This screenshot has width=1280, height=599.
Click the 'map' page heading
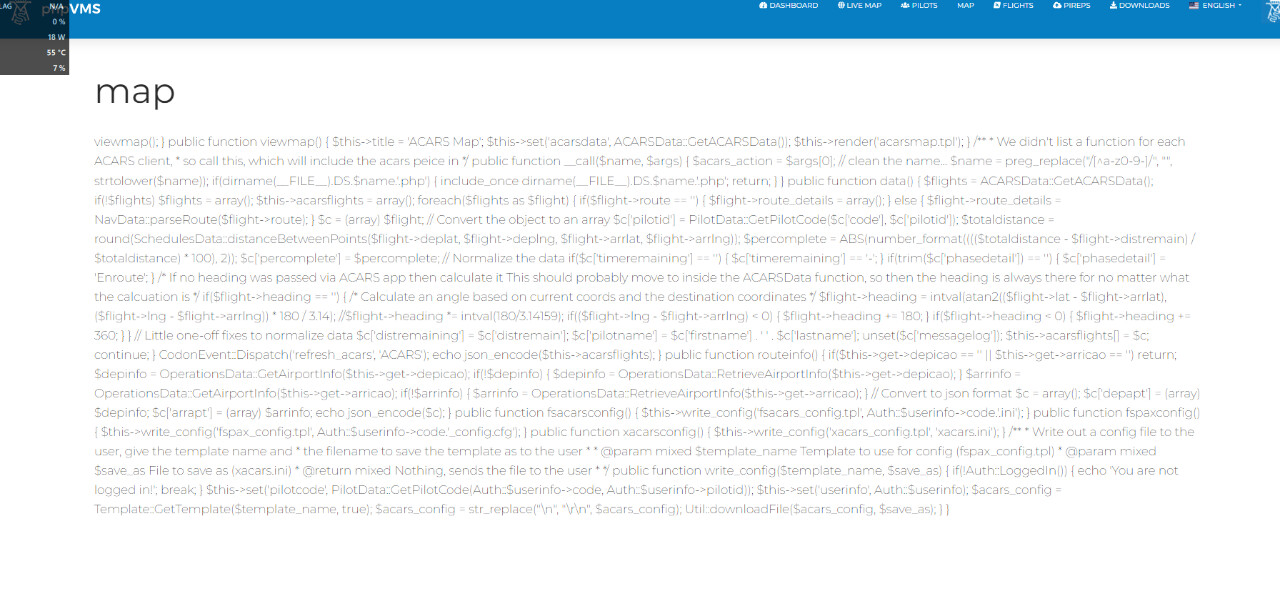(x=134, y=93)
